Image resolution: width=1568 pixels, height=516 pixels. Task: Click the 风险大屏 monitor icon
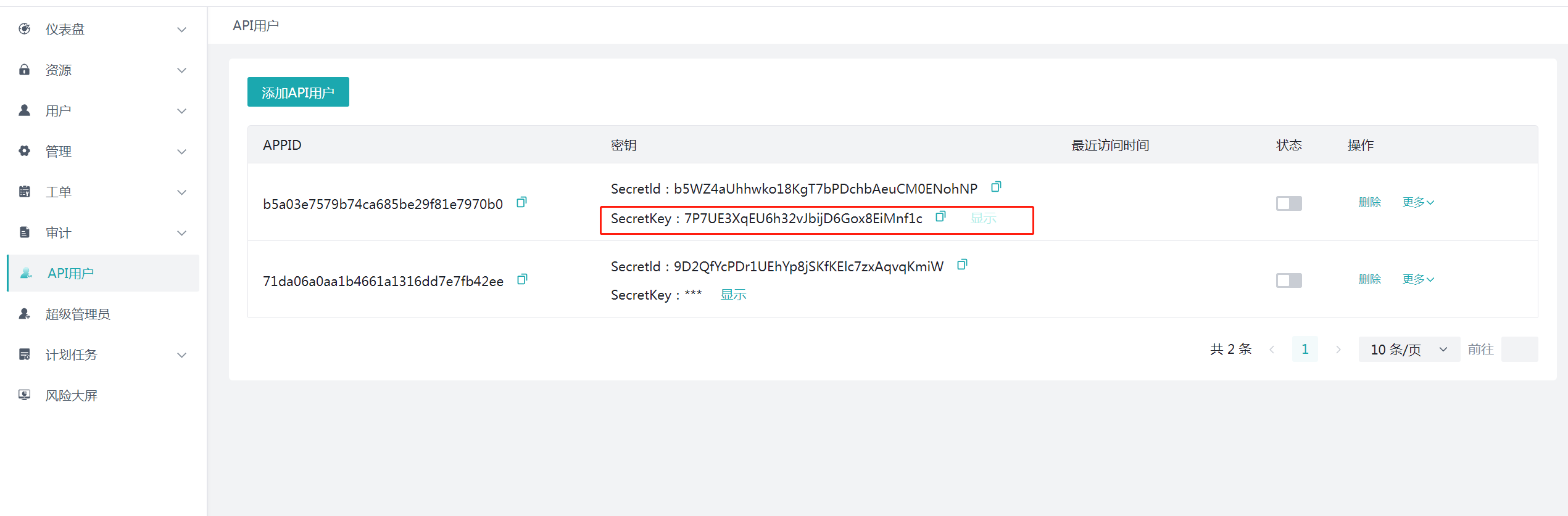(x=25, y=395)
